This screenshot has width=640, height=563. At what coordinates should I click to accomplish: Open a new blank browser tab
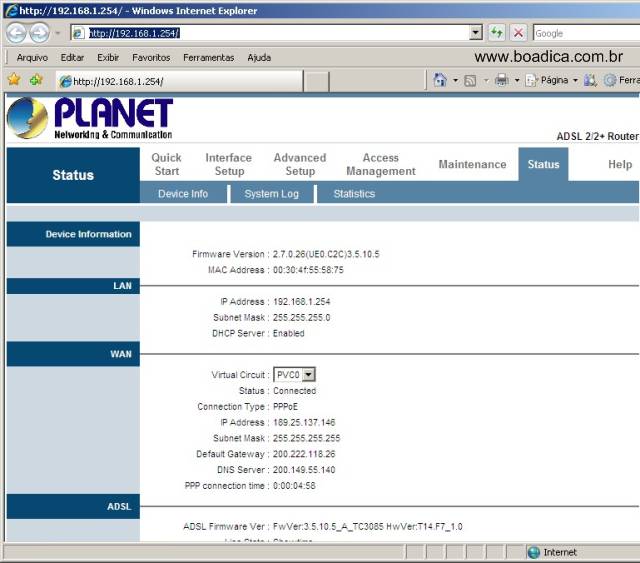316,82
